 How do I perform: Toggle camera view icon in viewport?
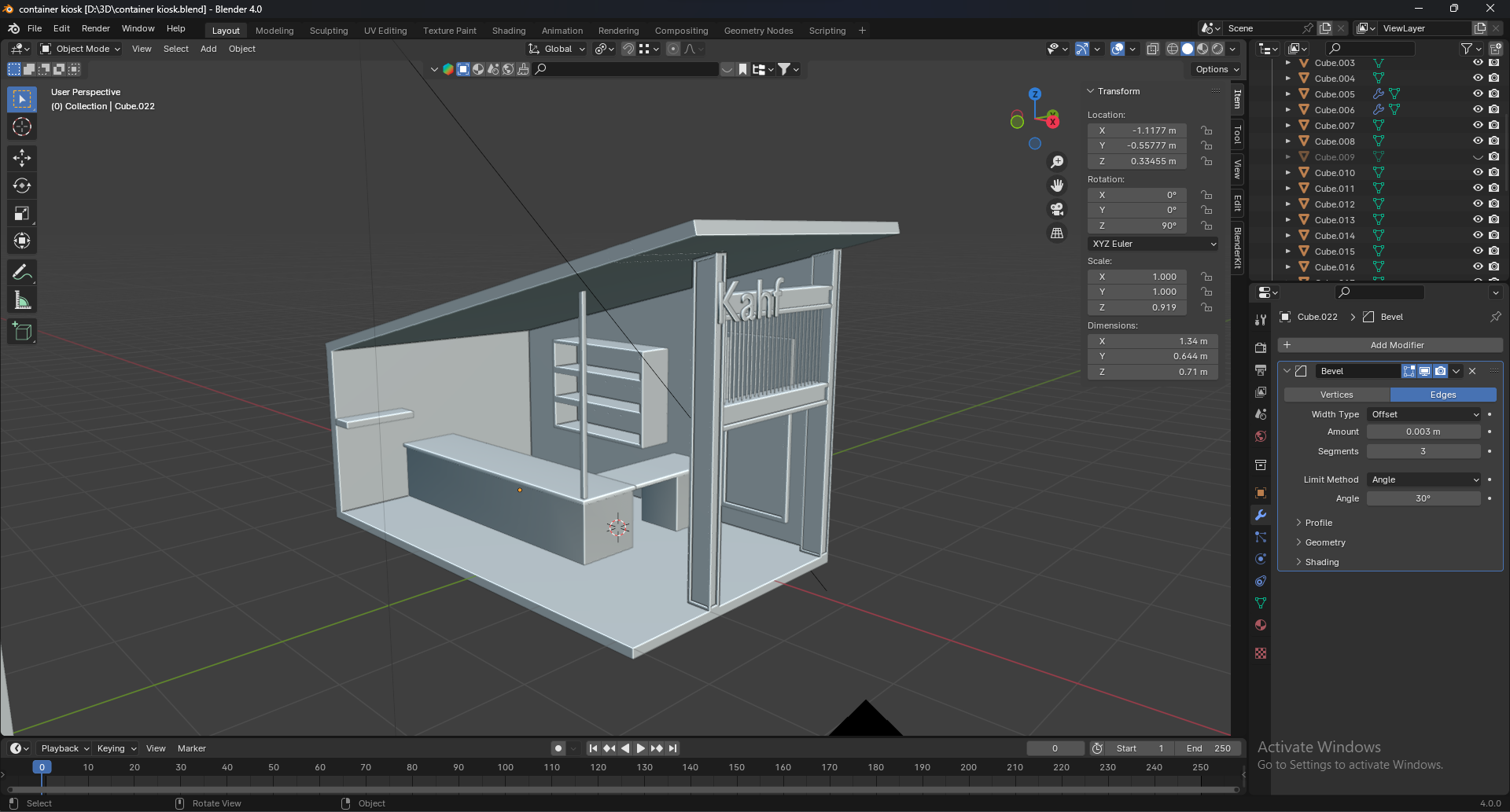click(1057, 209)
